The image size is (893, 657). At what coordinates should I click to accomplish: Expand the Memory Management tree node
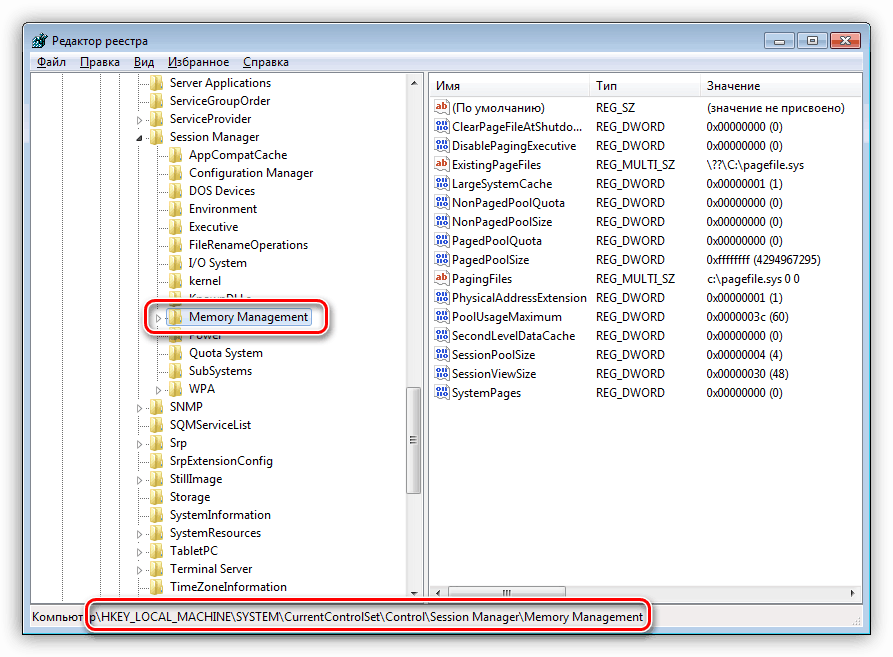[x=158, y=318]
